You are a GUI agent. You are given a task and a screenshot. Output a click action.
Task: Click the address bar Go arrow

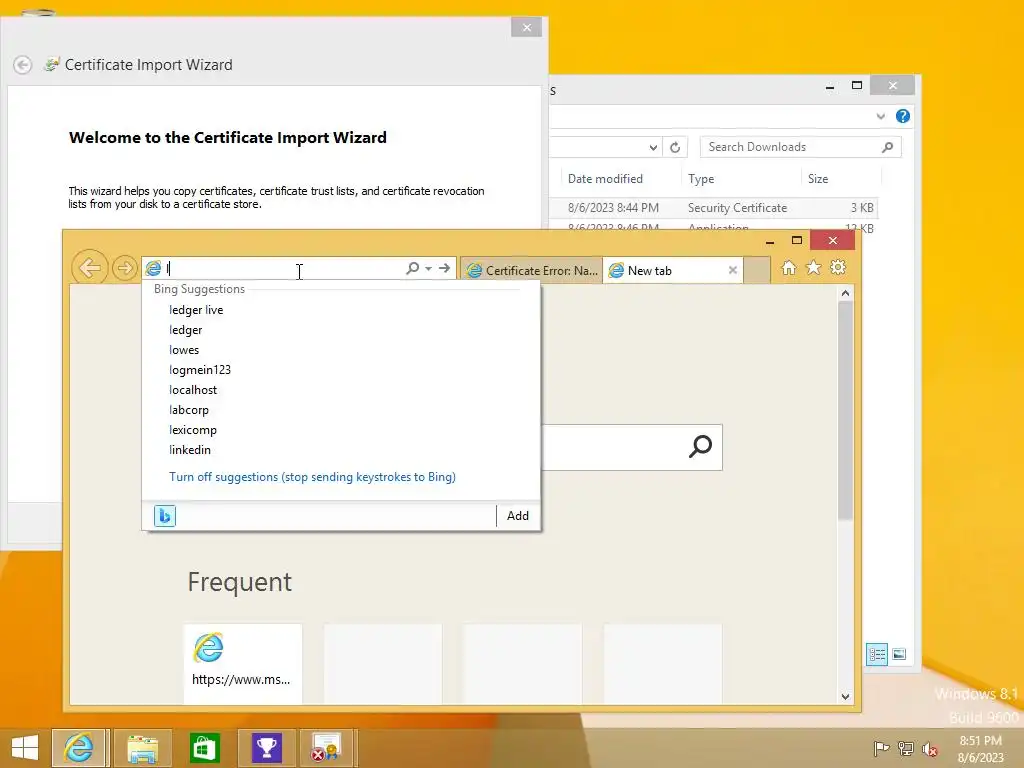[x=445, y=268]
